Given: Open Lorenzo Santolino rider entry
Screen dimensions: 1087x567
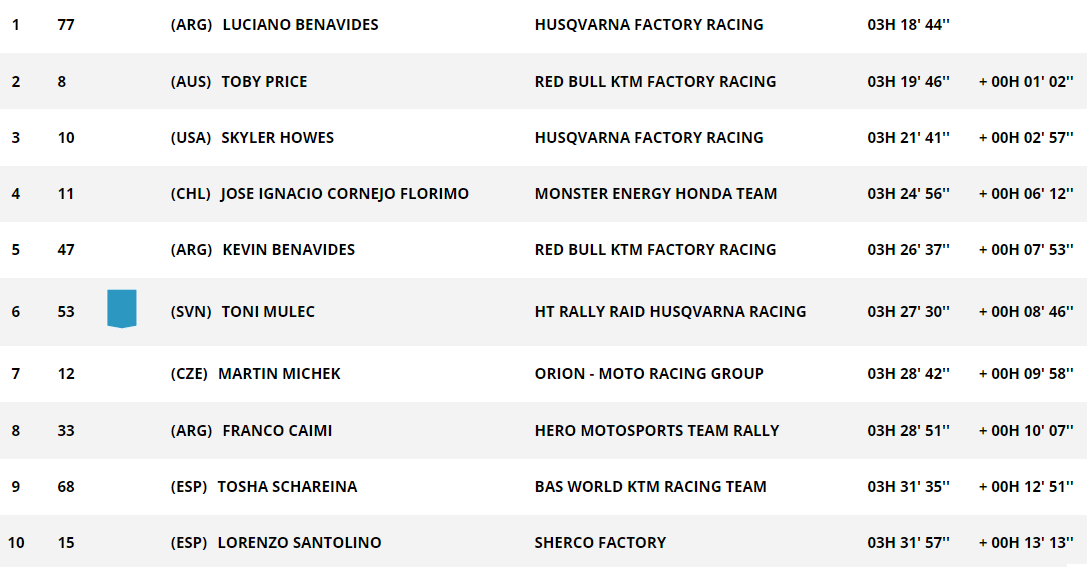Looking at the screenshot, I should 299,543.
